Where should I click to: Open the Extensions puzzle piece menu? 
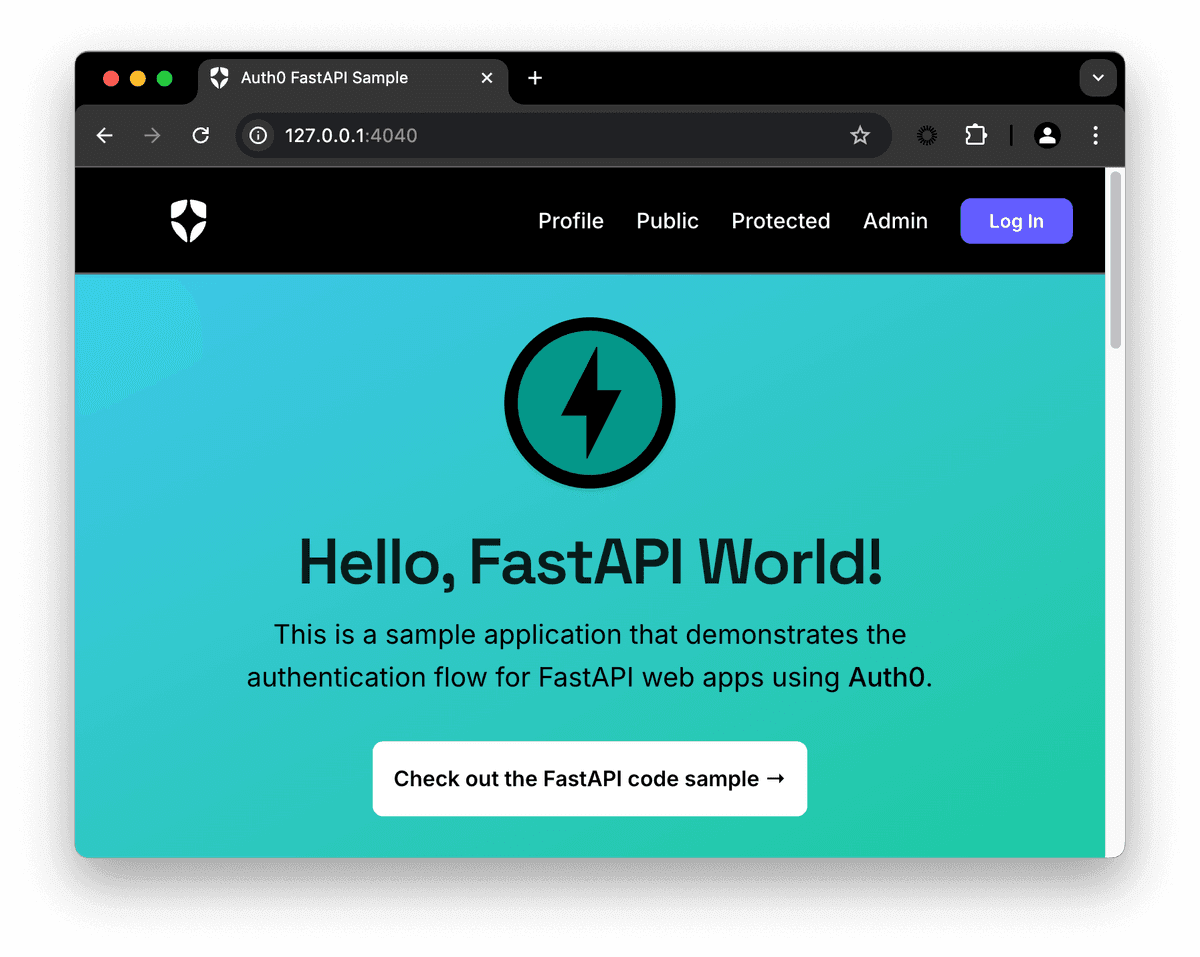click(x=976, y=135)
